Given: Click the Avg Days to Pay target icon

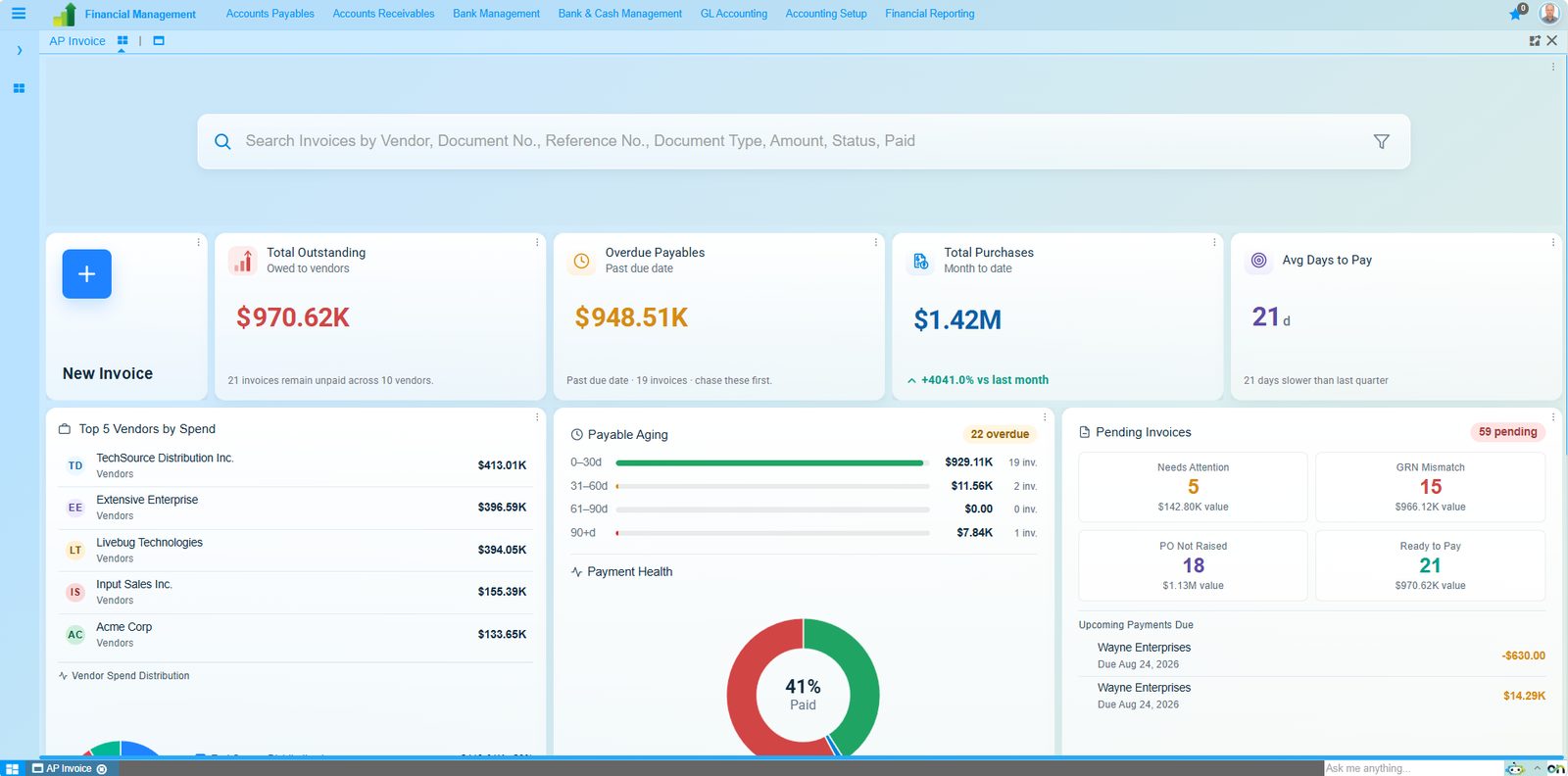Looking at the screenshot, I should 1259,261.
